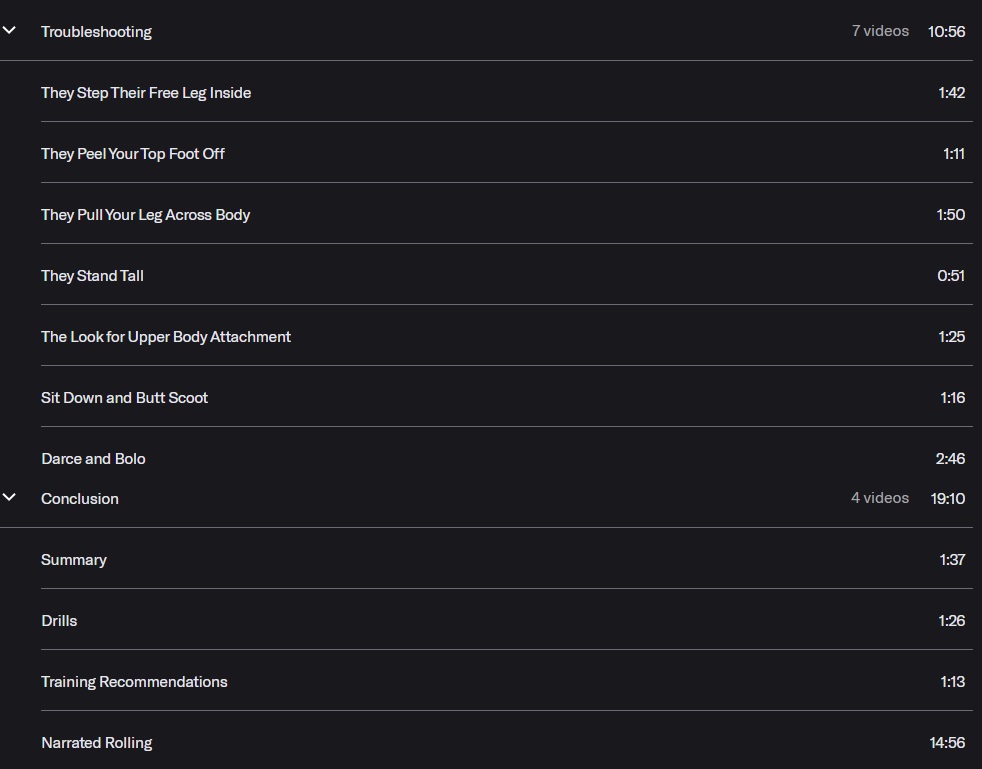Click the 2:46 duration of Darce and Bolo
Viewport: 982px width, 769px height.
(x=950, y=459)
